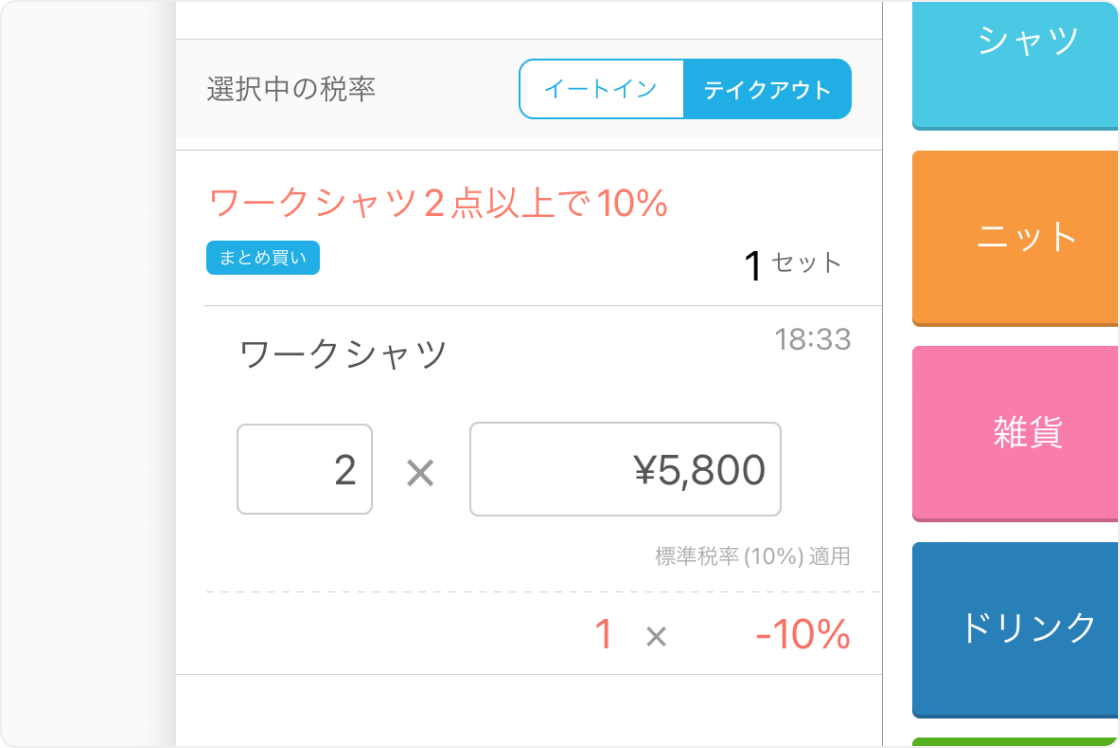Click the red -10% discount value
Screen dimensions: 1120x748
(803, 634)
